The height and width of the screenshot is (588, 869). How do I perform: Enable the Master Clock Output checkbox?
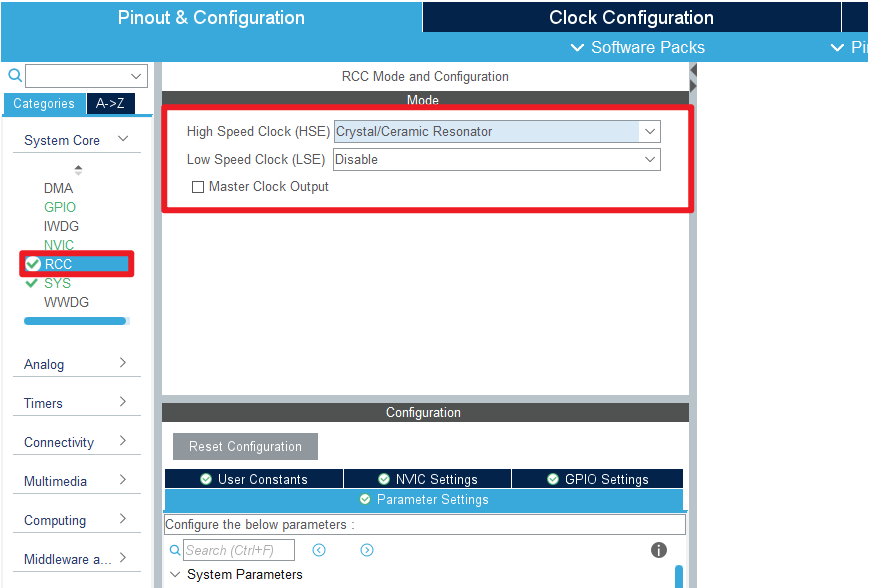click(x=198, y=187)
